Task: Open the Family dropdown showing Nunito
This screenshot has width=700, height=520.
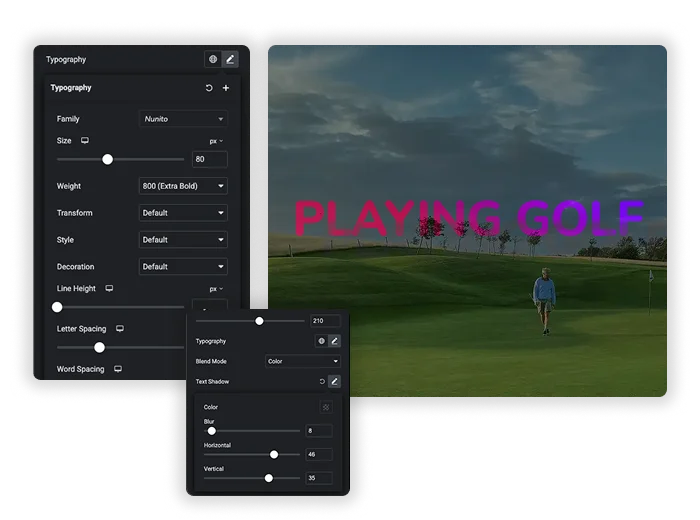Action: [183, 119]
